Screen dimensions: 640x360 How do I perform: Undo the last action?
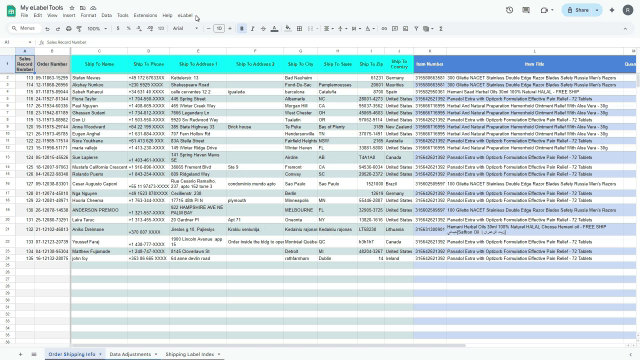click(x=47, y=29)
